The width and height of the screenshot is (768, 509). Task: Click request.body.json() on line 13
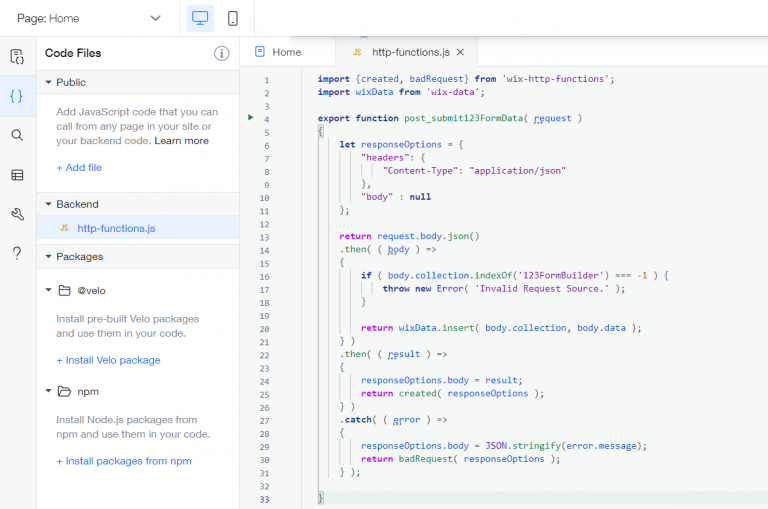[428, 236]
